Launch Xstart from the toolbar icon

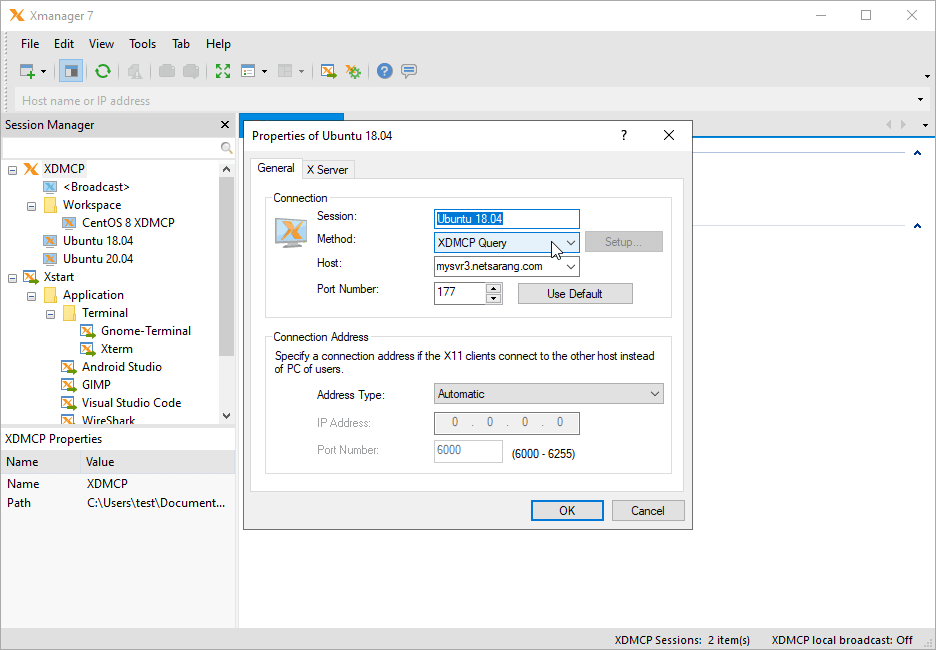pyautogui.click(x=328, y=71)
